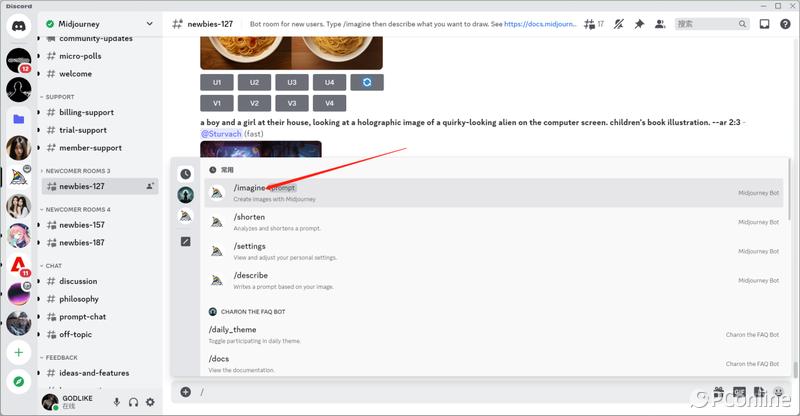Open server icon with 12 badge
Viewport: 800px width, 416px height.
click(x=19, y=60)
